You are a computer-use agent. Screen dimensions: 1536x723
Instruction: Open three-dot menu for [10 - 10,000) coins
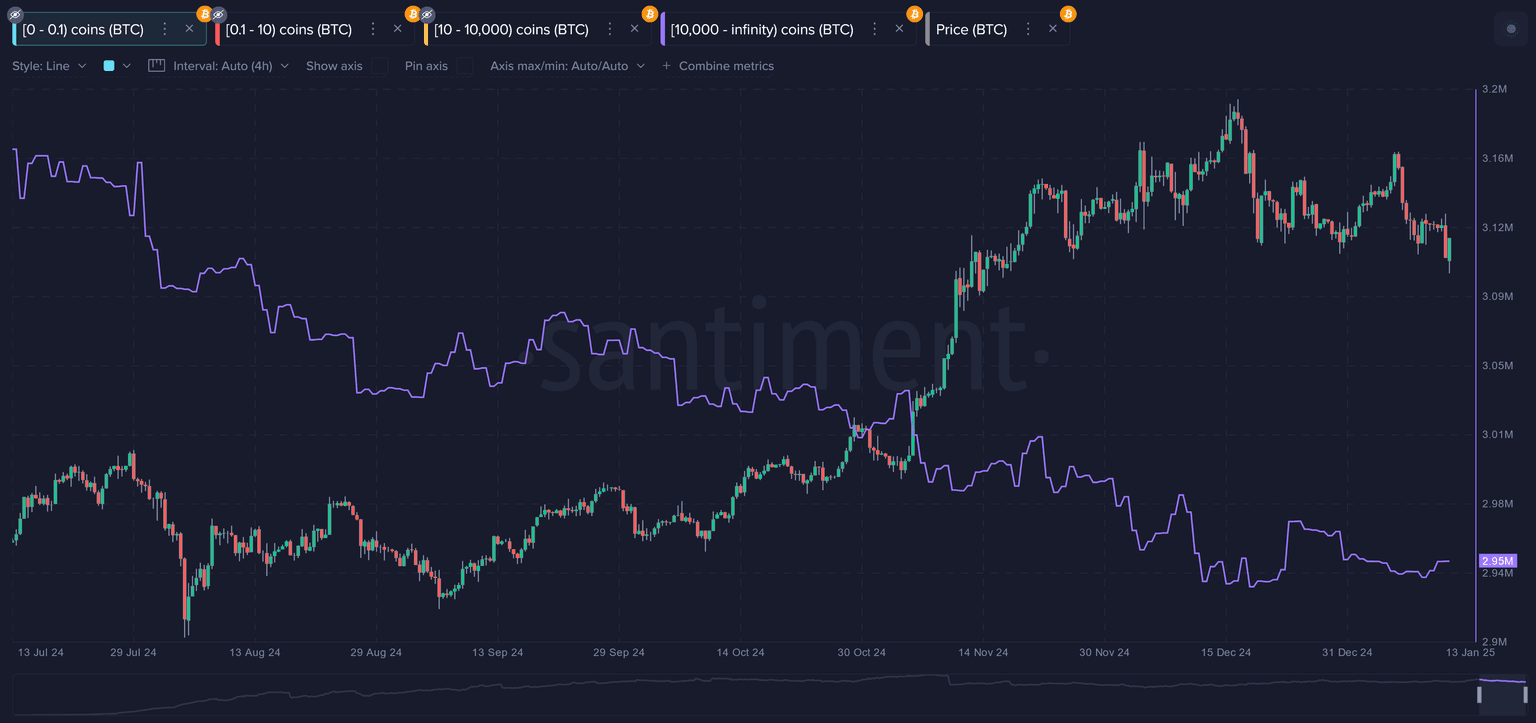tap(609, 29)
